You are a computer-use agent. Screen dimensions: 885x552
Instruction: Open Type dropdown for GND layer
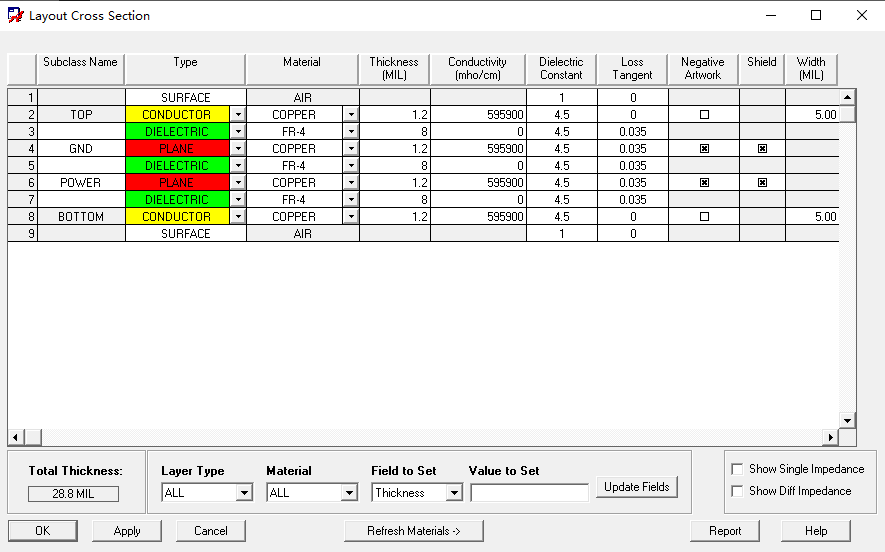238,148
